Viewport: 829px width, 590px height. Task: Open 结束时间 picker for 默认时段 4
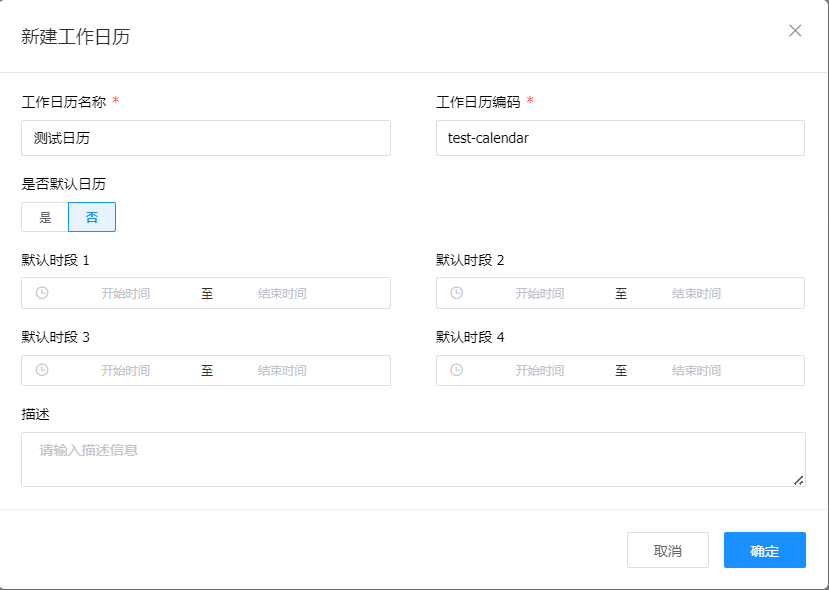coord(696,370)
